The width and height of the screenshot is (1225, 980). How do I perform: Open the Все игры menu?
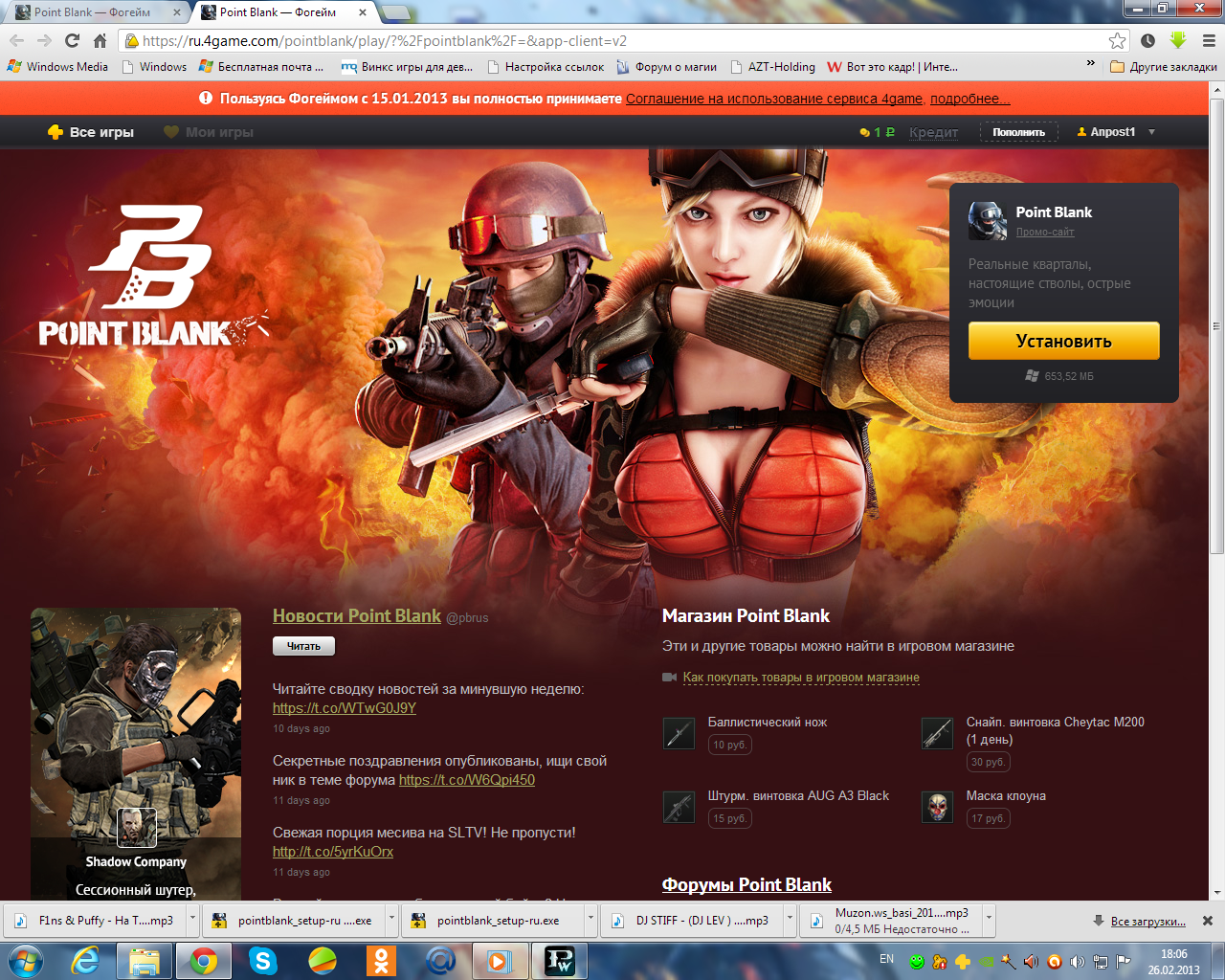[91, 132]
